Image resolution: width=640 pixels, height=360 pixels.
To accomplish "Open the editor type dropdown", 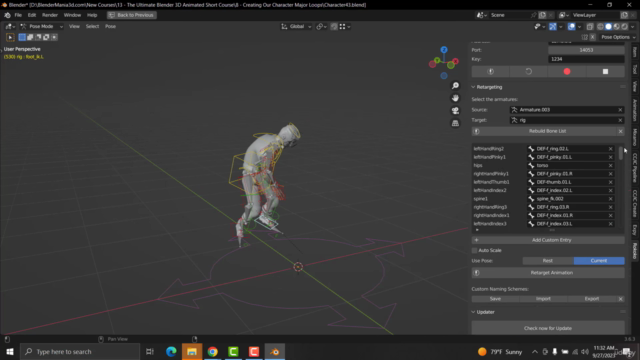I will click(x=9, y=27).
